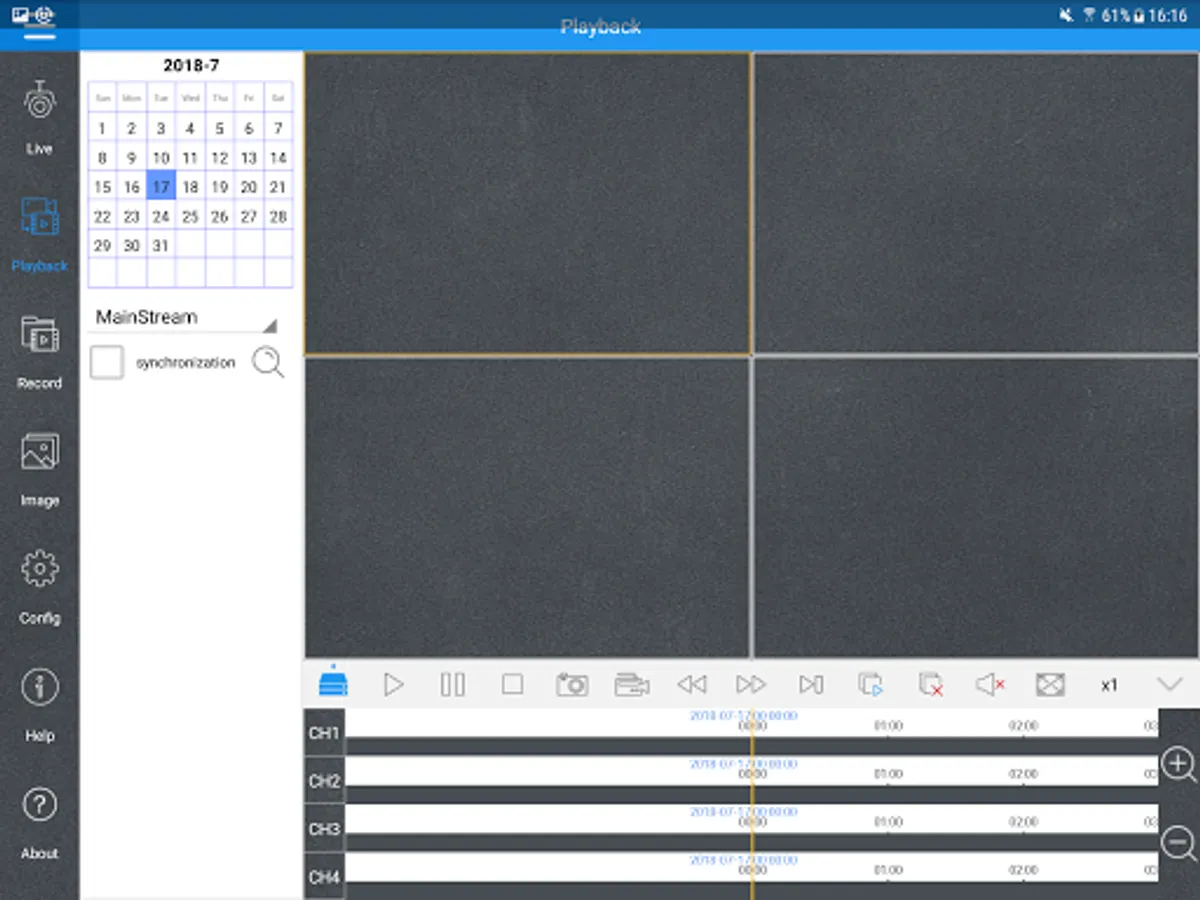
Task: Rewind playback with the double-left arrow
Action: click(691, 685)
